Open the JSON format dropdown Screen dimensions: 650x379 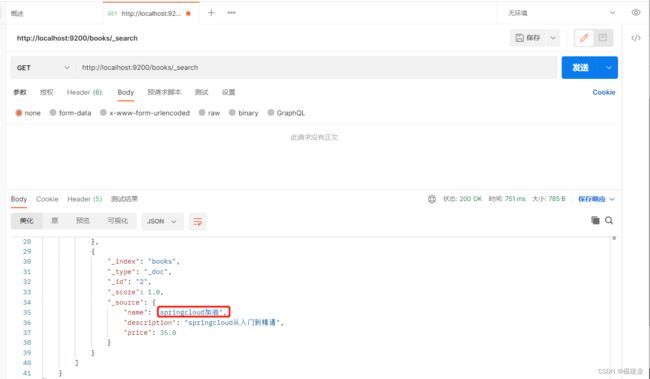click(162, 221)
